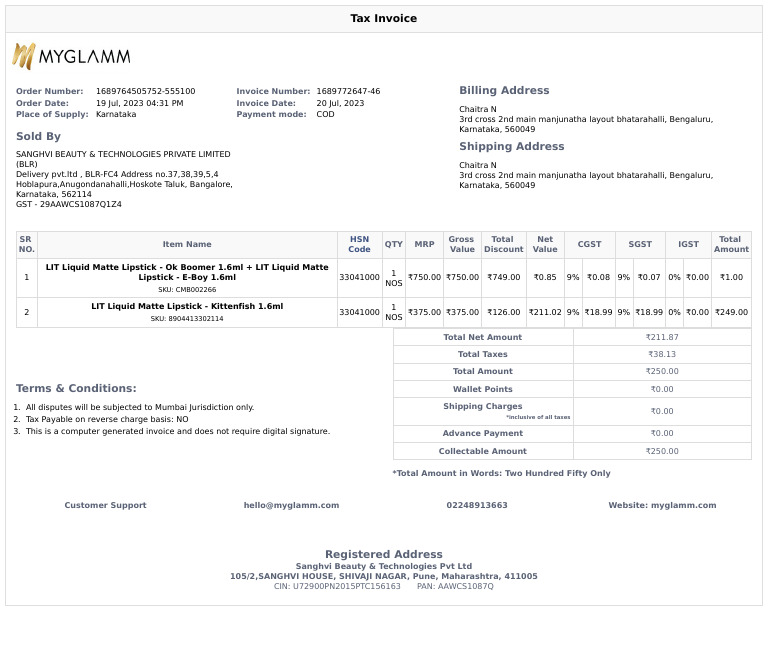Click the MyGlamm logo
The height and width of the screenshot is (672, 768).
click(72, 56)
